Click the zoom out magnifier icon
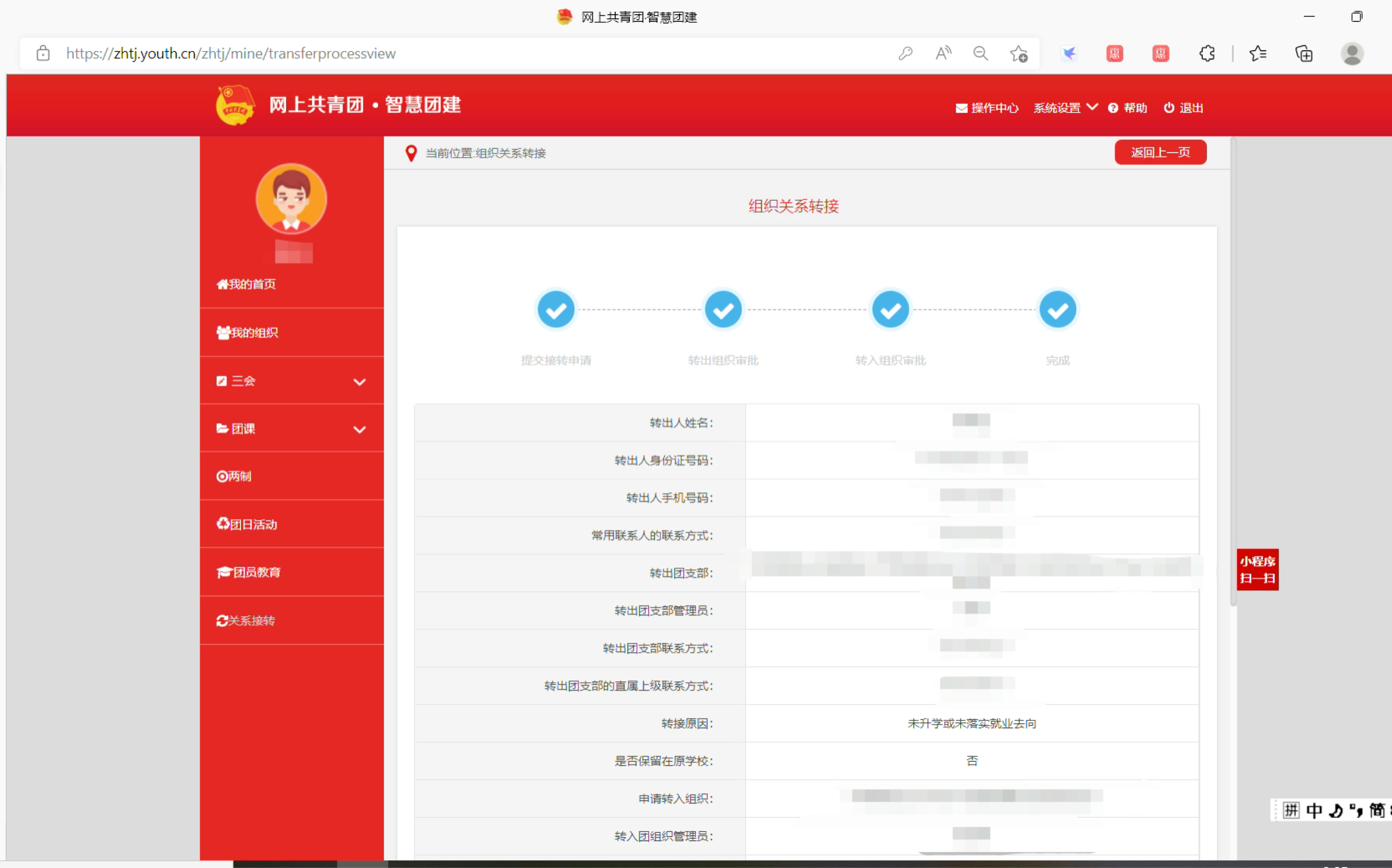 [x=981, y=53]
